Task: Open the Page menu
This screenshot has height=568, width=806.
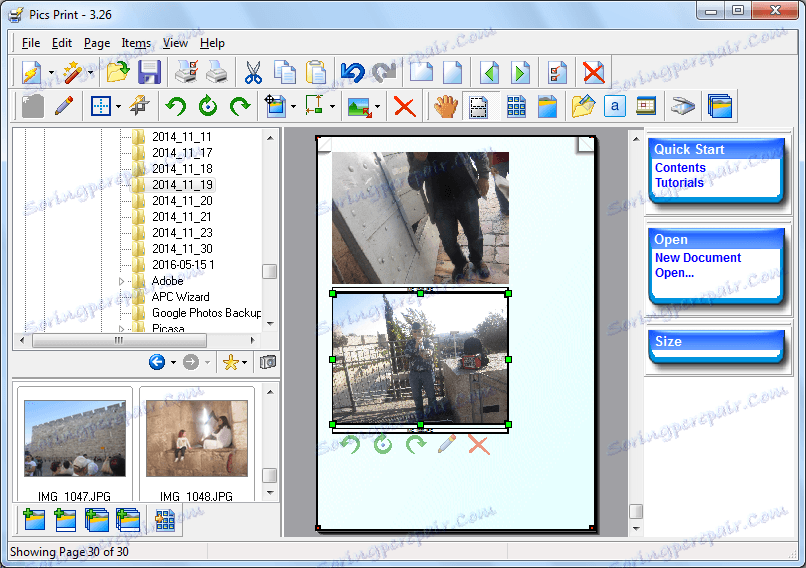Action: [x=97, y=43]
